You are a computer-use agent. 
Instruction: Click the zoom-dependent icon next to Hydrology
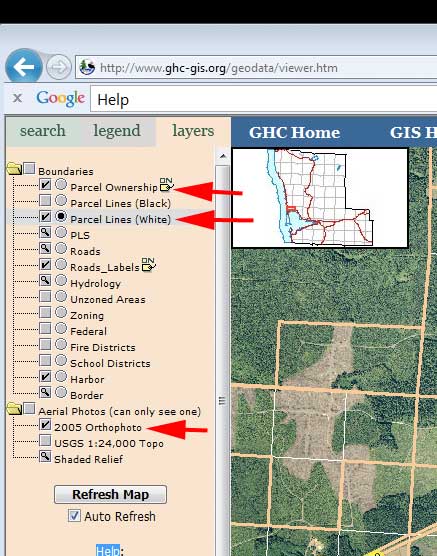click(x=45, y=280)
